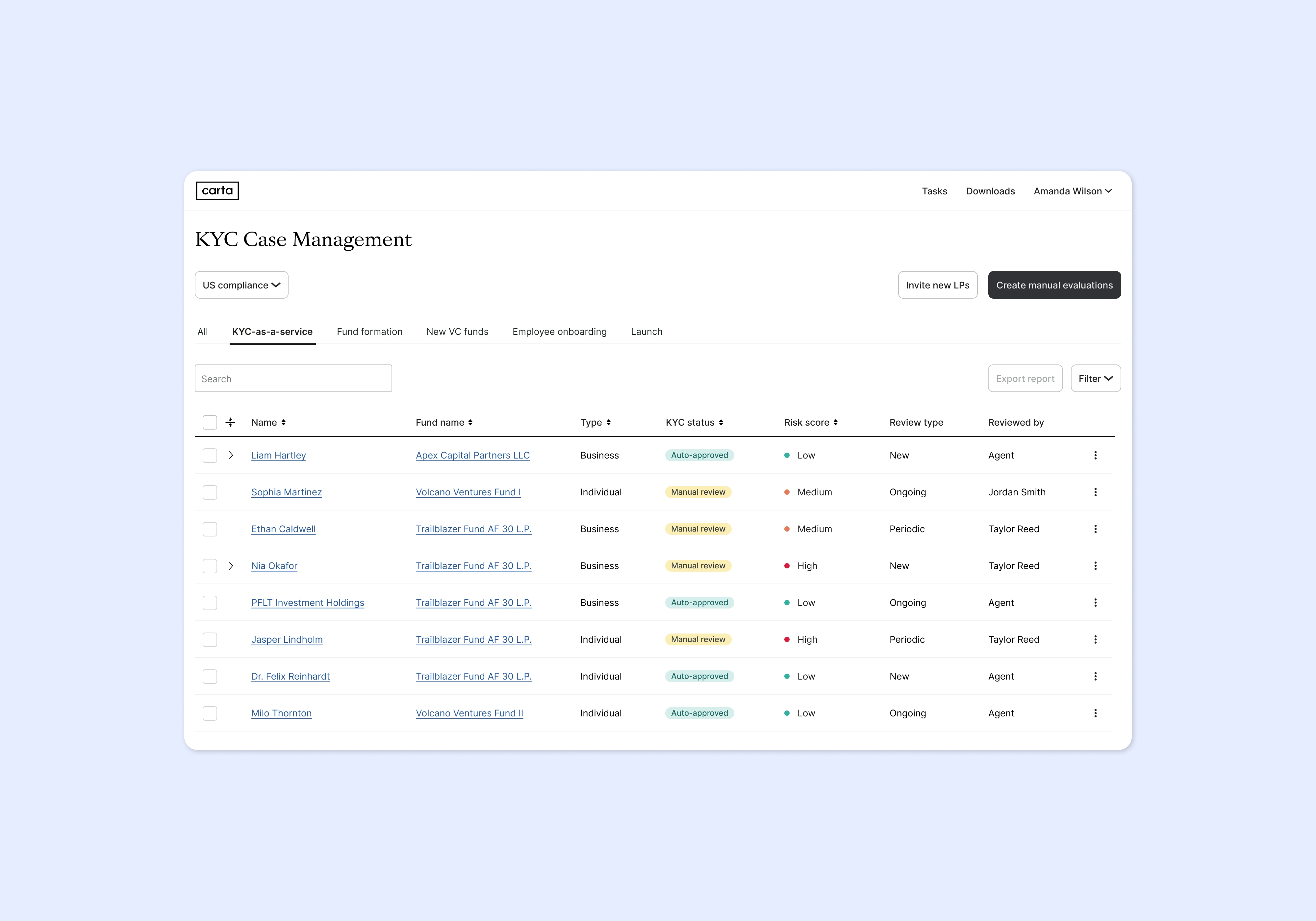Image resolution: width=1316 pixels, height=921 pixels.
Task: Click High risk score in Jasper Lindholm row
Action: coord(801,639)
